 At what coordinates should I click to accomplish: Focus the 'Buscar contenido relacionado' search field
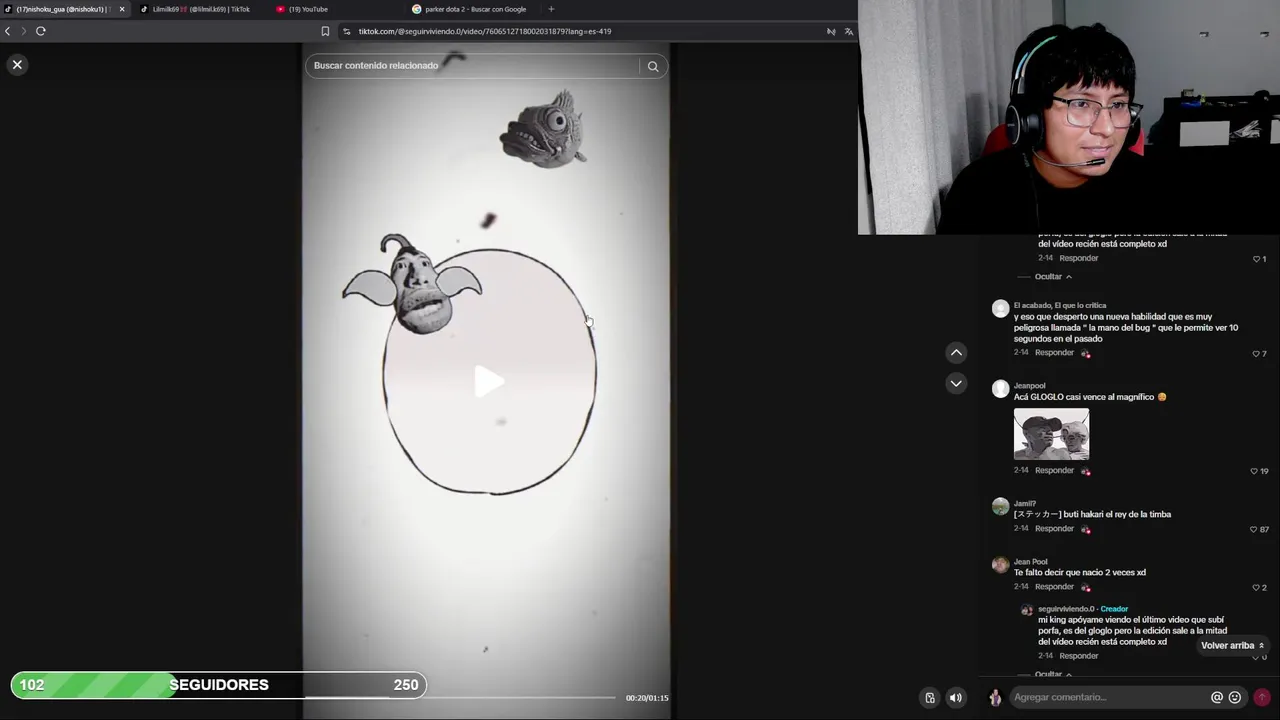coord(474,66)
